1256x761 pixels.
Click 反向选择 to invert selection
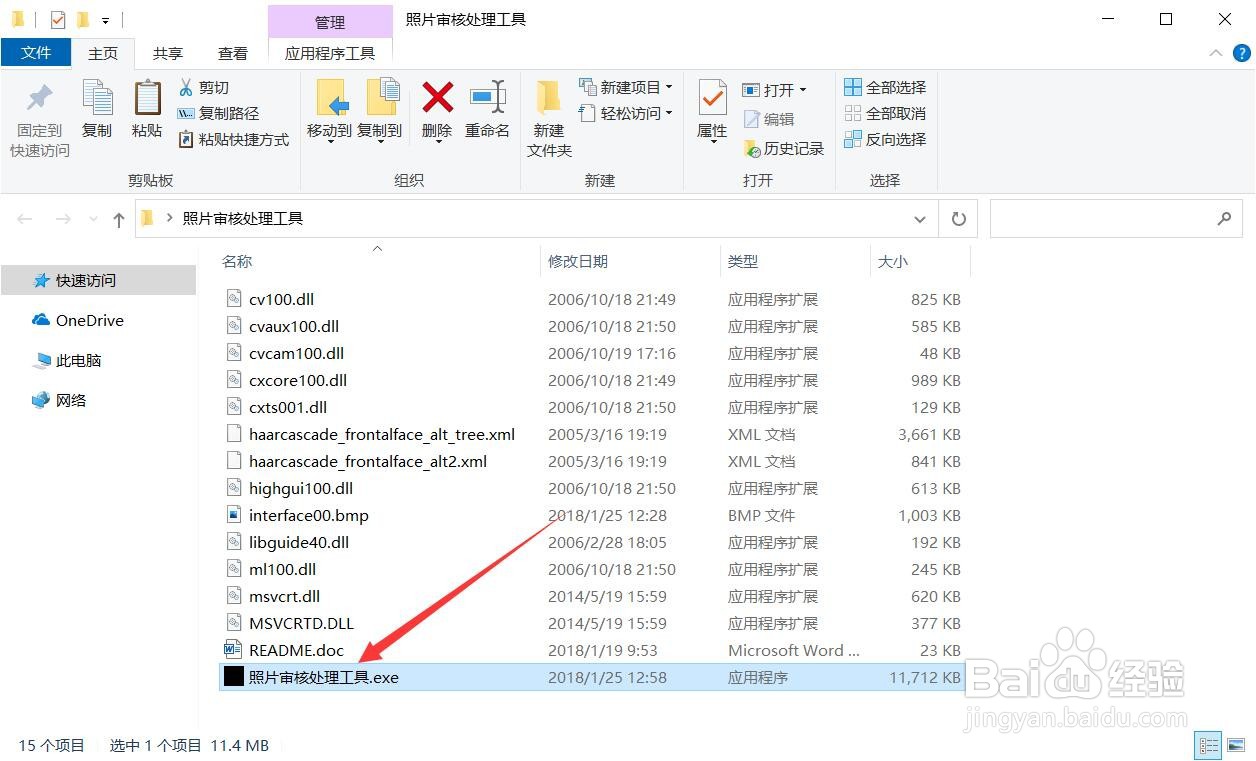coord(884,139)
